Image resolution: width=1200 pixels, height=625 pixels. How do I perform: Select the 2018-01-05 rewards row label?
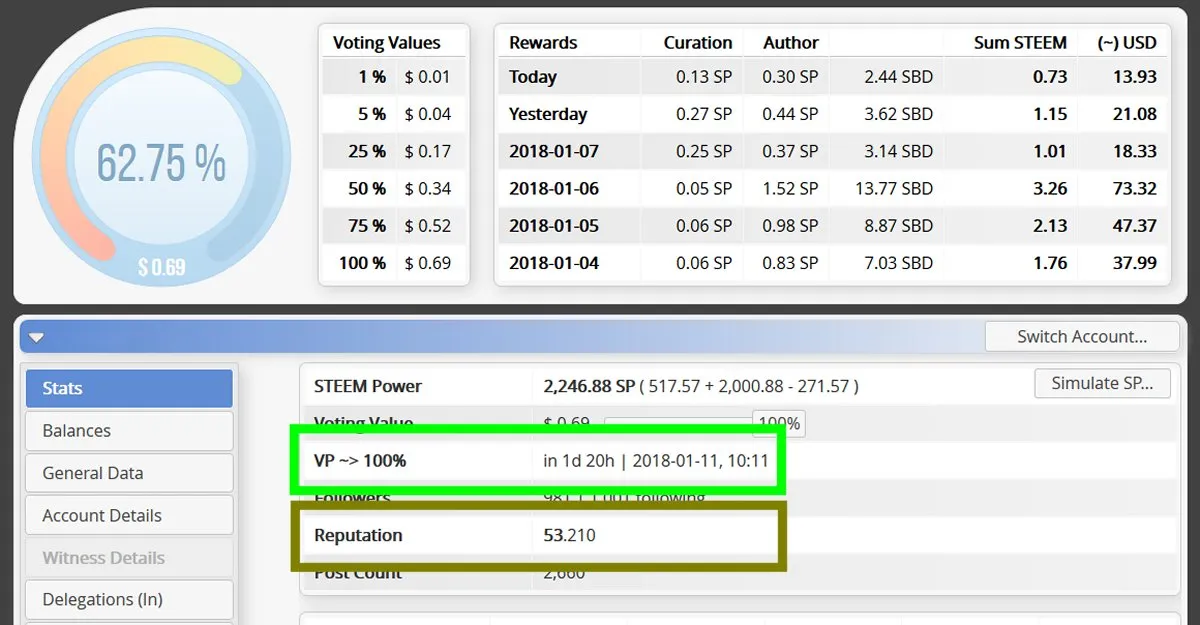click(554, 226)
